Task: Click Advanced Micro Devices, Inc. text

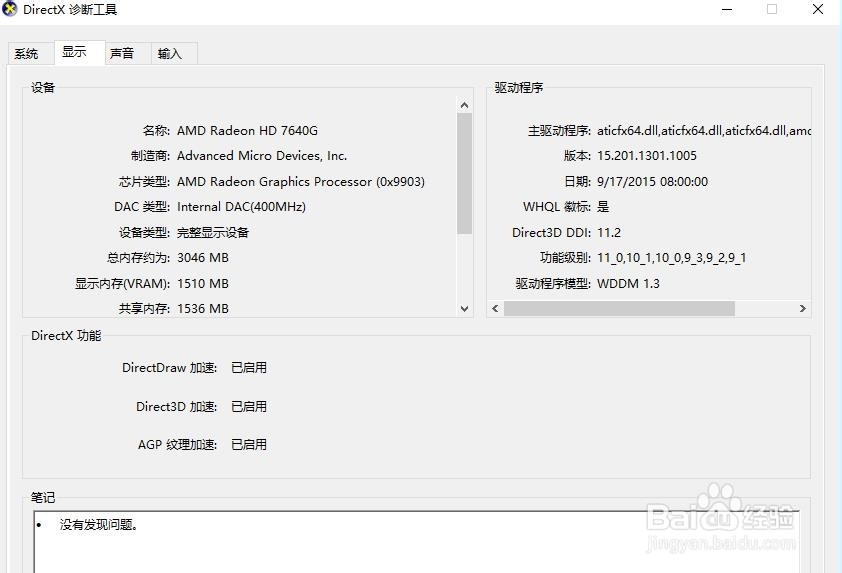Action: click(262, 156)
